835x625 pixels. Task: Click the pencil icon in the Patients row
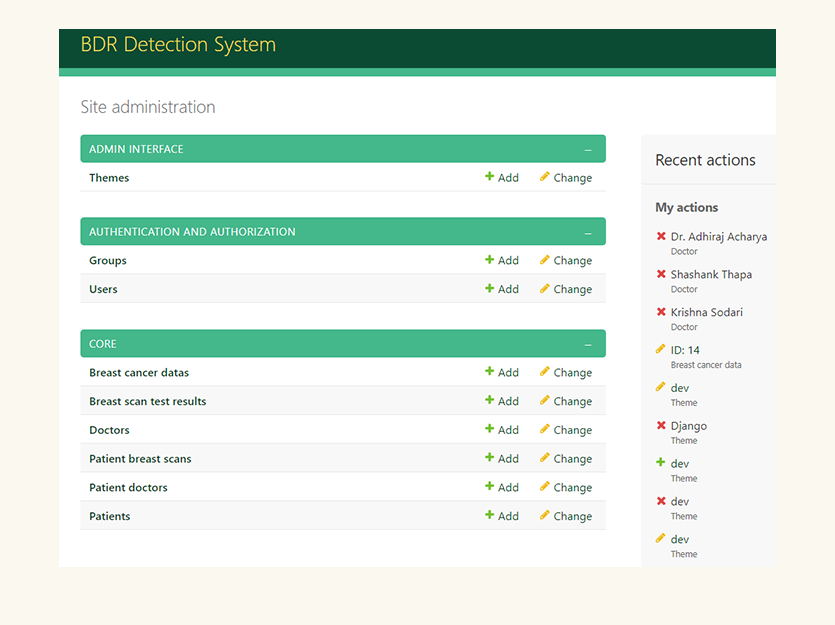(544, 515)
